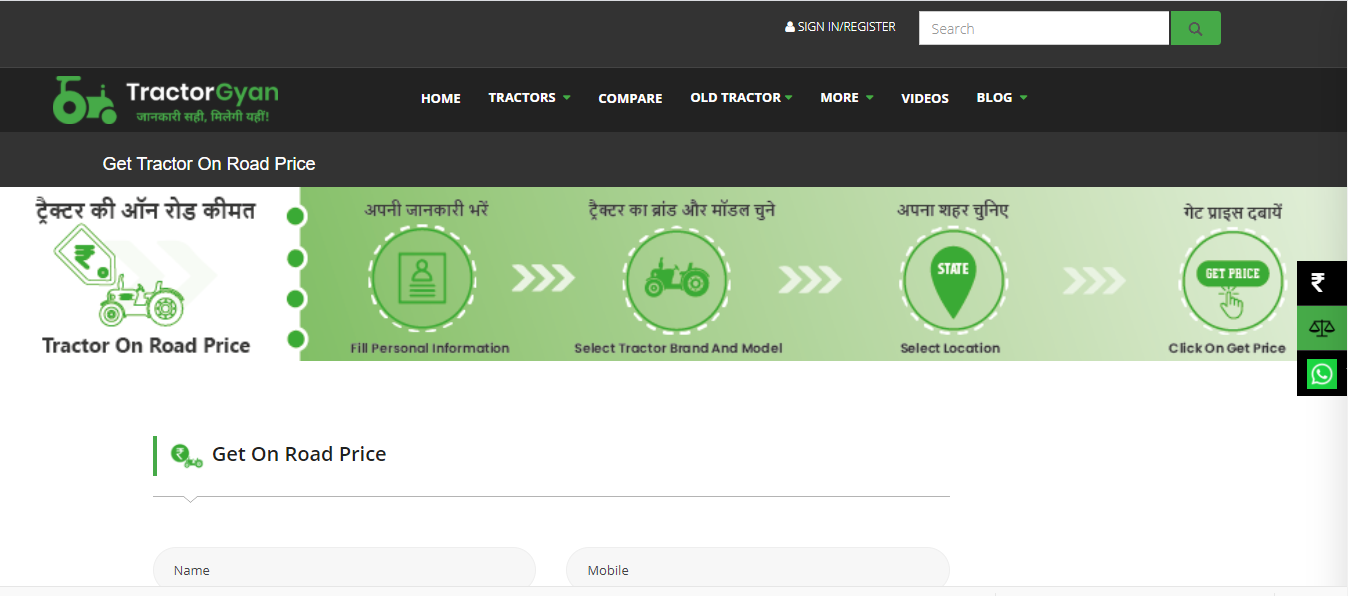Expand the Tractors menu dropdown
The width and height of the screenshot is (1348, 596).
(529, 98)
